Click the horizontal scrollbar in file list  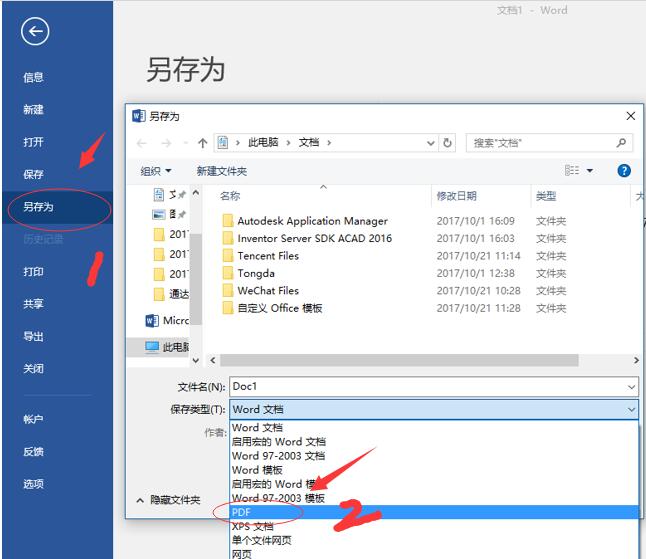(x=399, y=360)
